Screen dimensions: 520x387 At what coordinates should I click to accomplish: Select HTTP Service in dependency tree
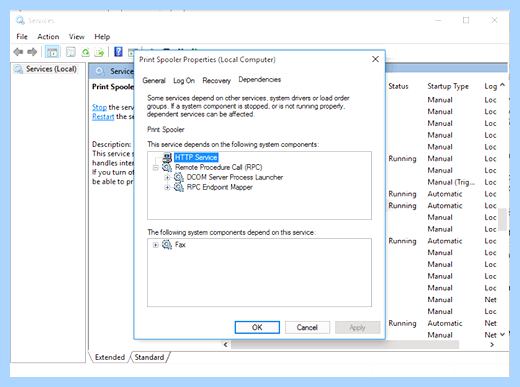[x=196, y=157]
